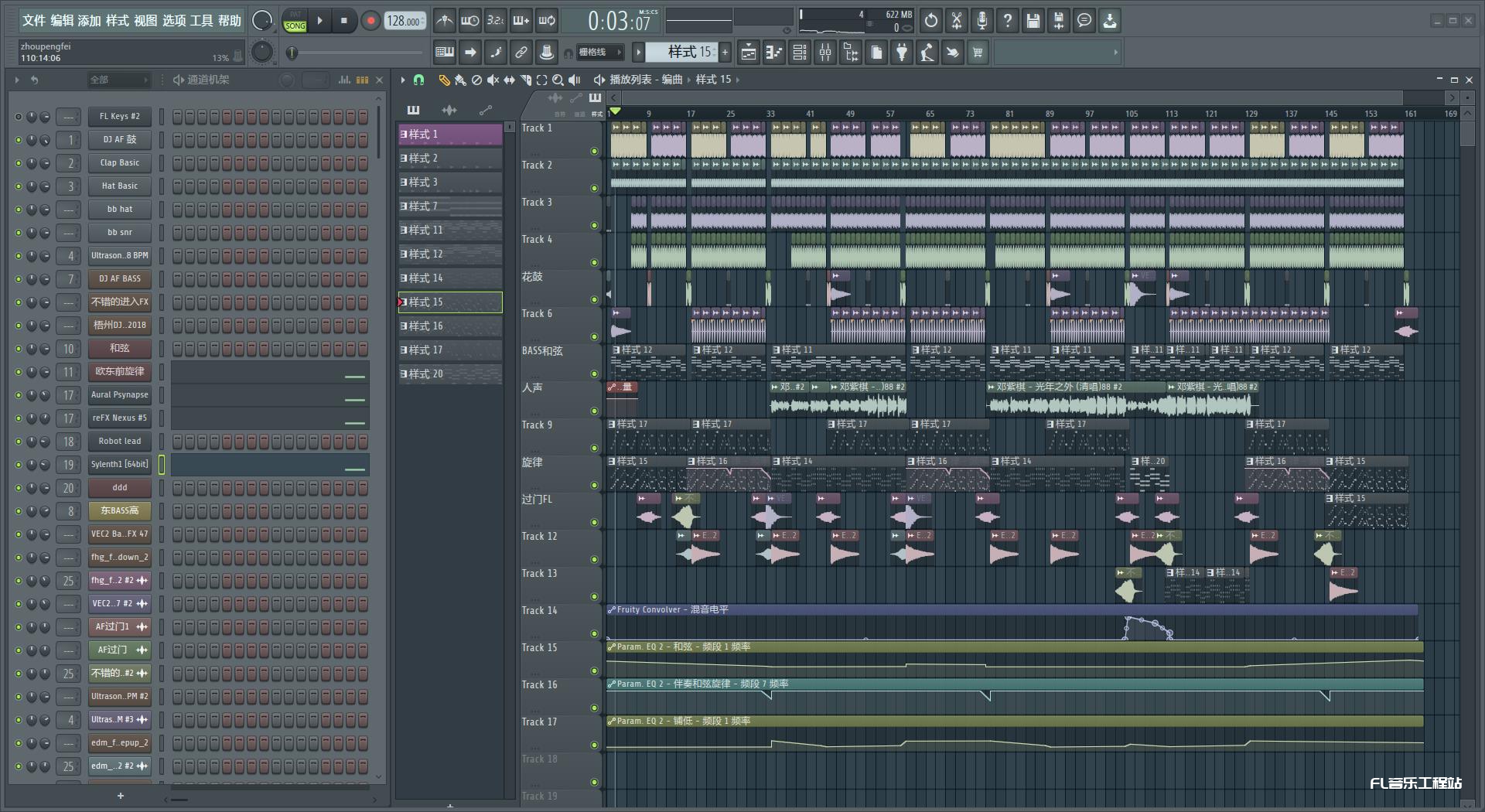The width and height of the screenshot is (1485, 812).
Task: Open the 文件 menu
Action: 34,21
